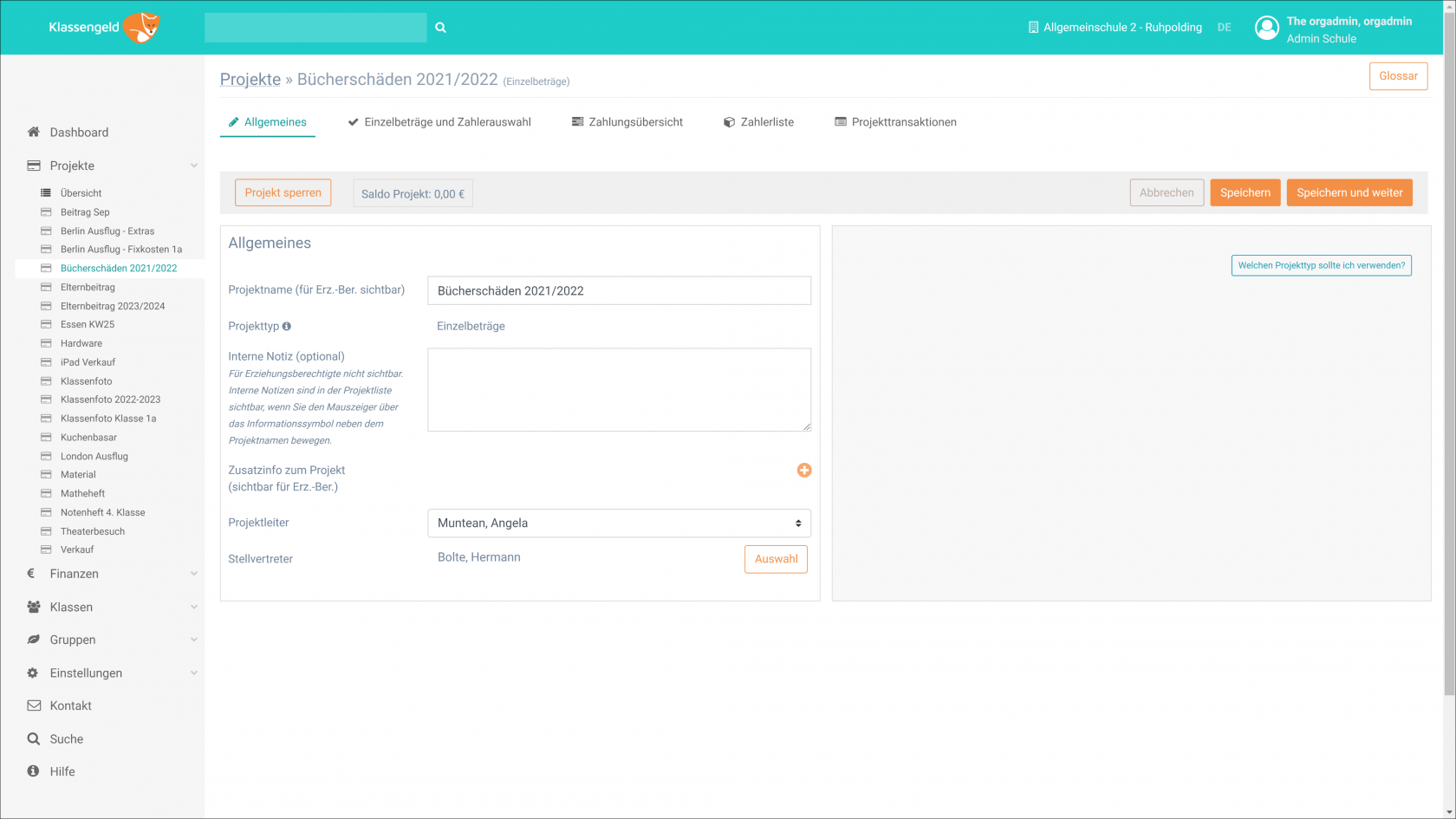Click the cube icon on Zahlerliste tab

[x=729, y=122]
